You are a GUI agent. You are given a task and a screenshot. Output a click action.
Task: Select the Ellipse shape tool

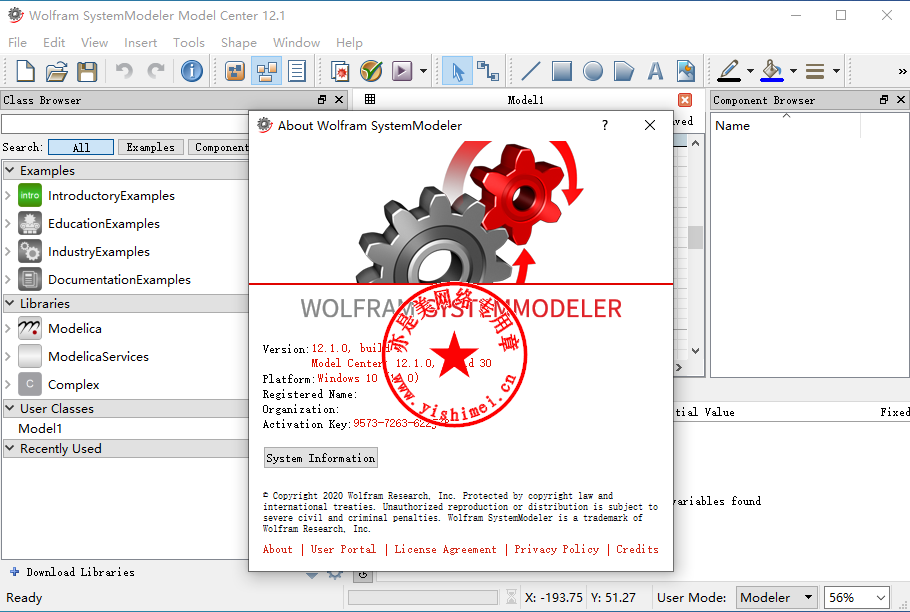pyautogui.click(x=593, y=71)
